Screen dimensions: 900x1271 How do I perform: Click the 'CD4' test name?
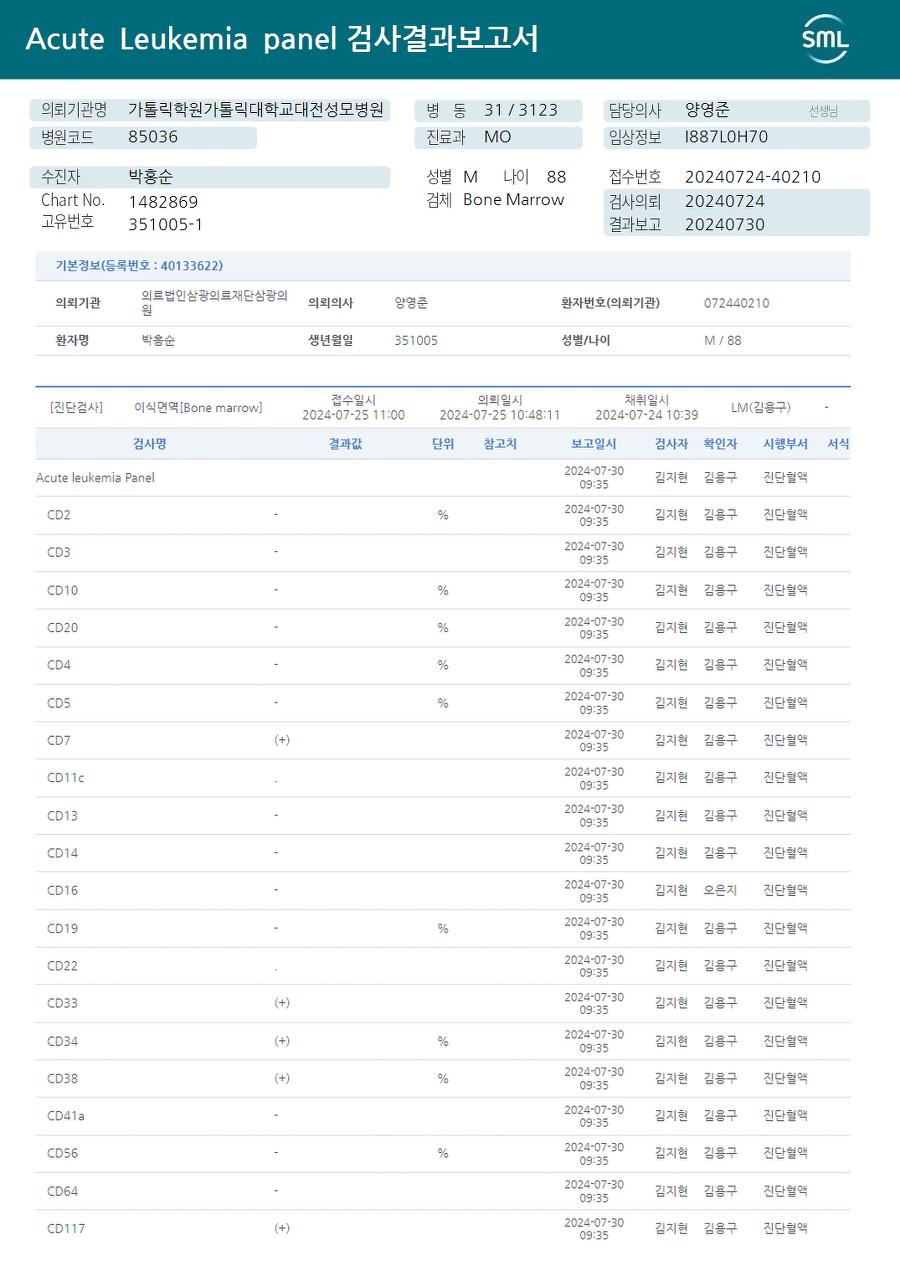(x=59, y=666)
